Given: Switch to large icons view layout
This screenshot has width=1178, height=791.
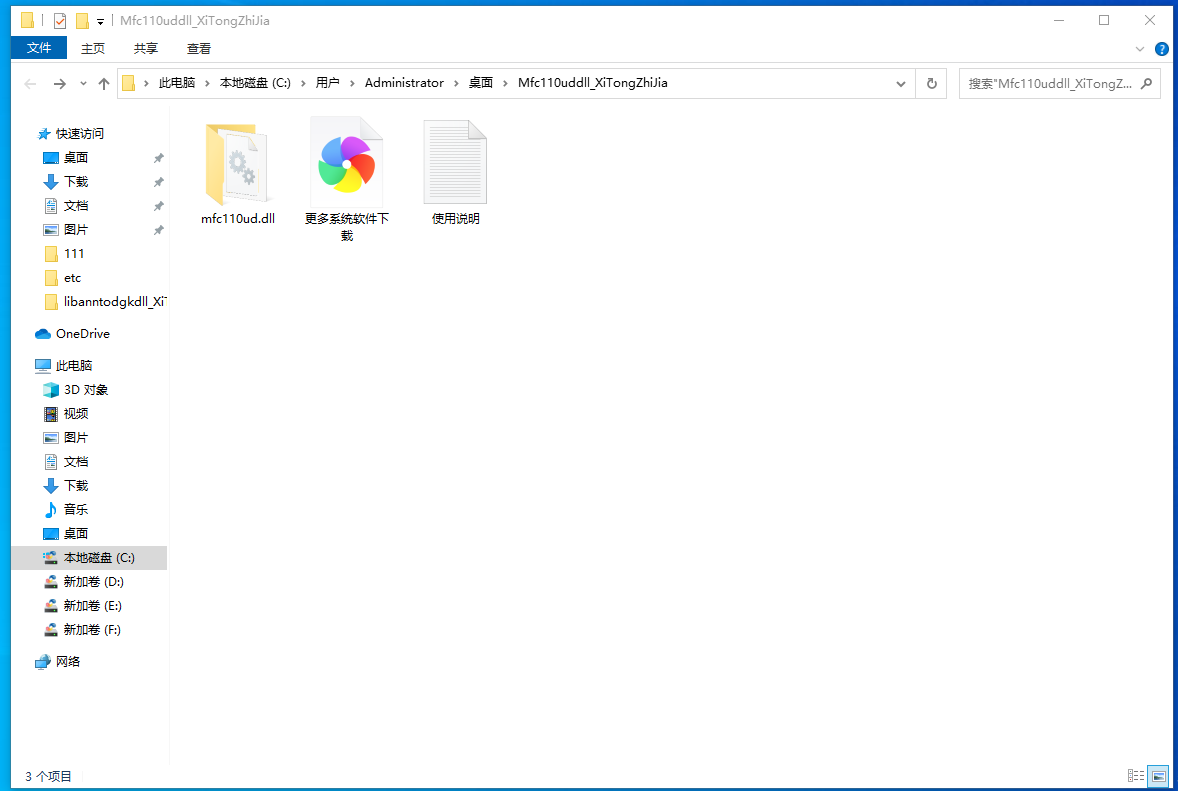Looking at the screenshot, I should pyautogui.click(x=1159, y=775).
